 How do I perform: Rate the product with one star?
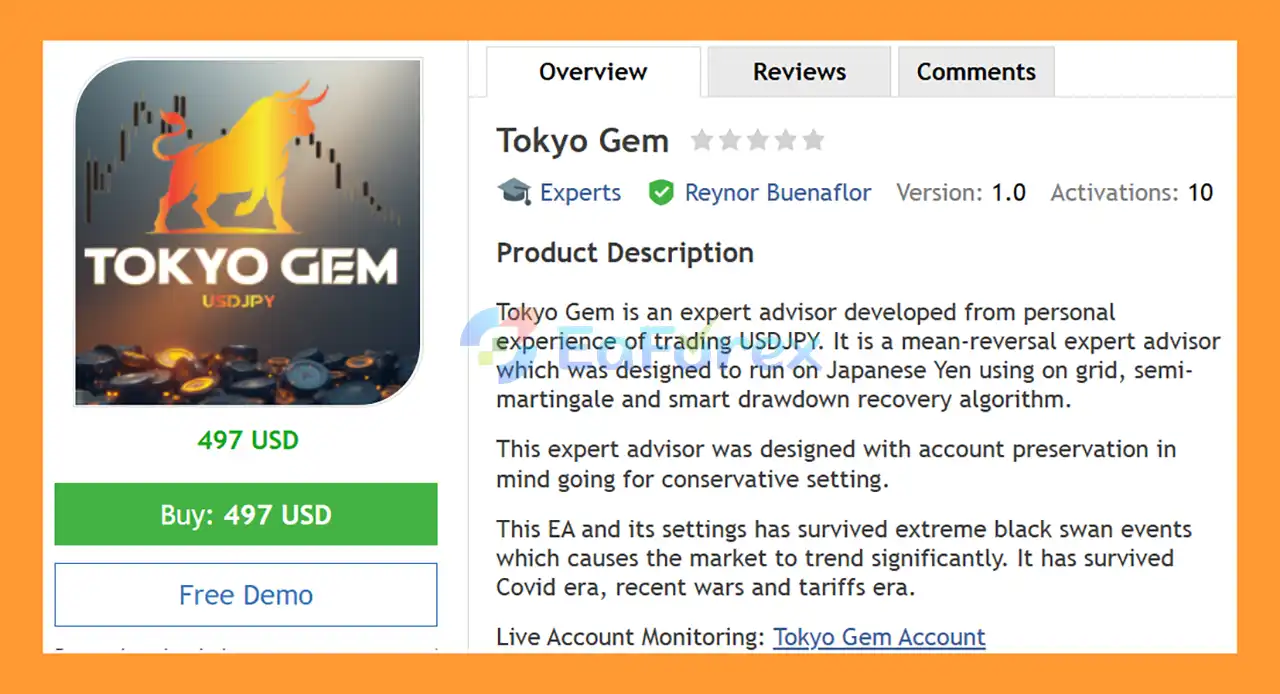[702, 141]
